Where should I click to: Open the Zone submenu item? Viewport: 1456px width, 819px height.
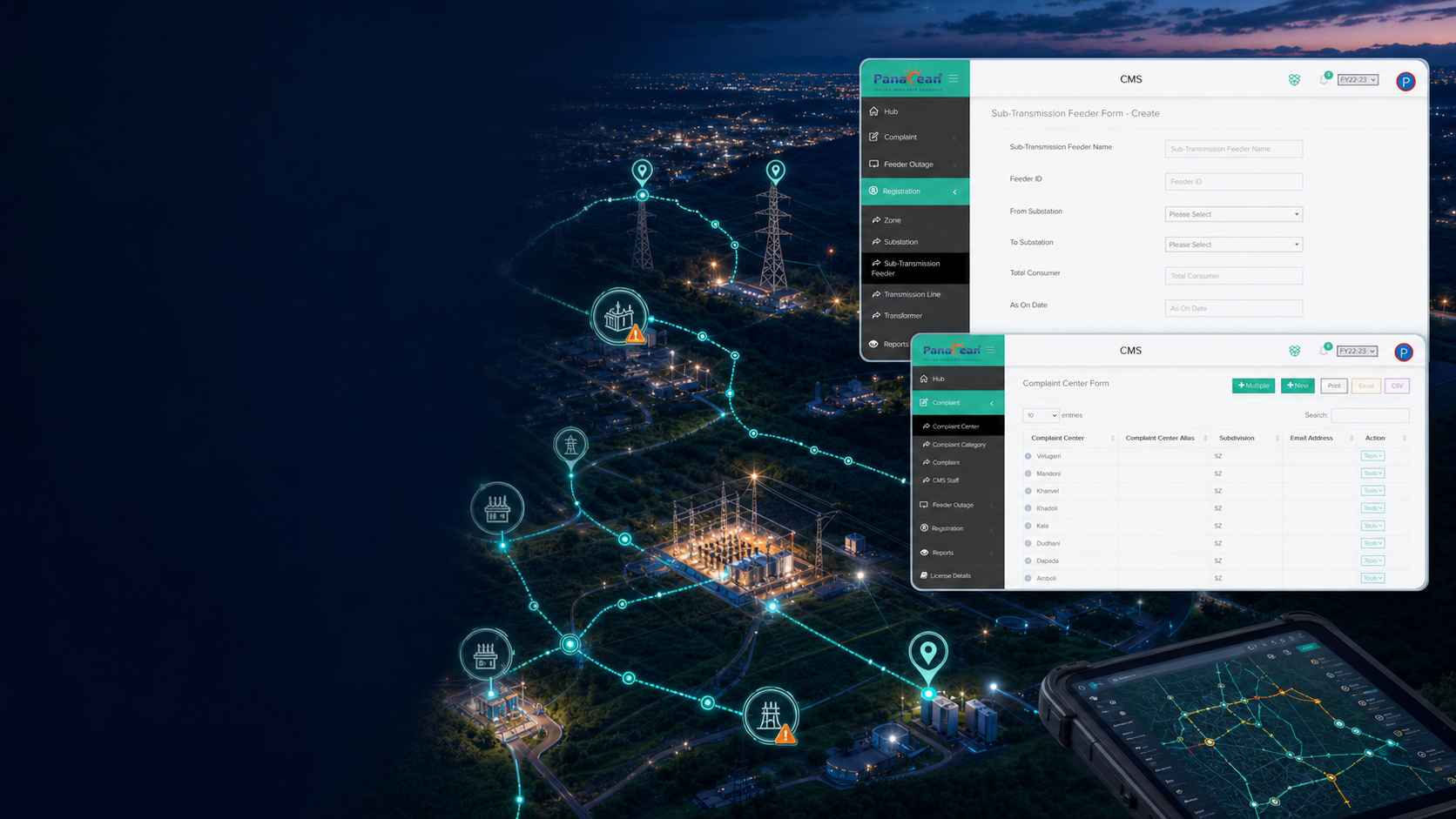point(915,220)
